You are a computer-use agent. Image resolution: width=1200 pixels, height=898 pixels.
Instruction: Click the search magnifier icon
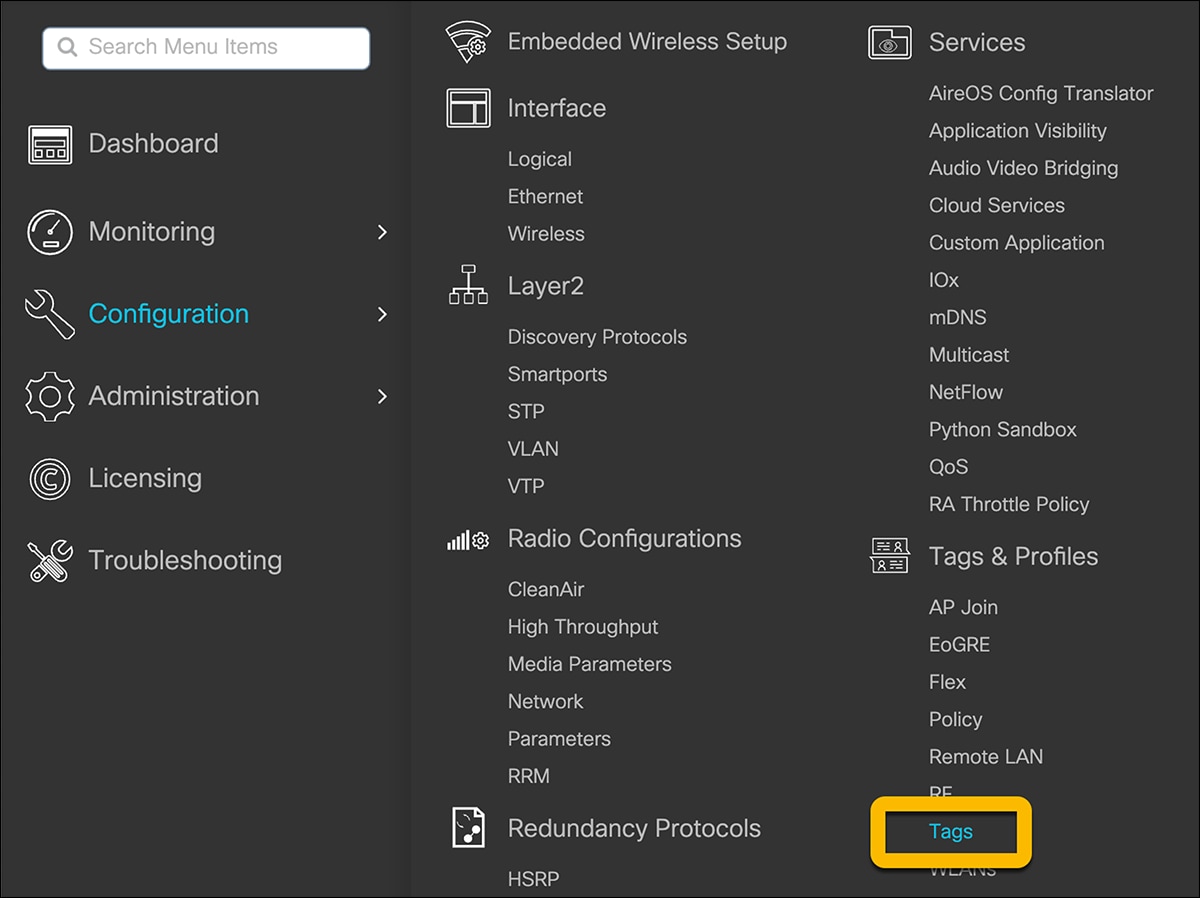pos(68,47)
